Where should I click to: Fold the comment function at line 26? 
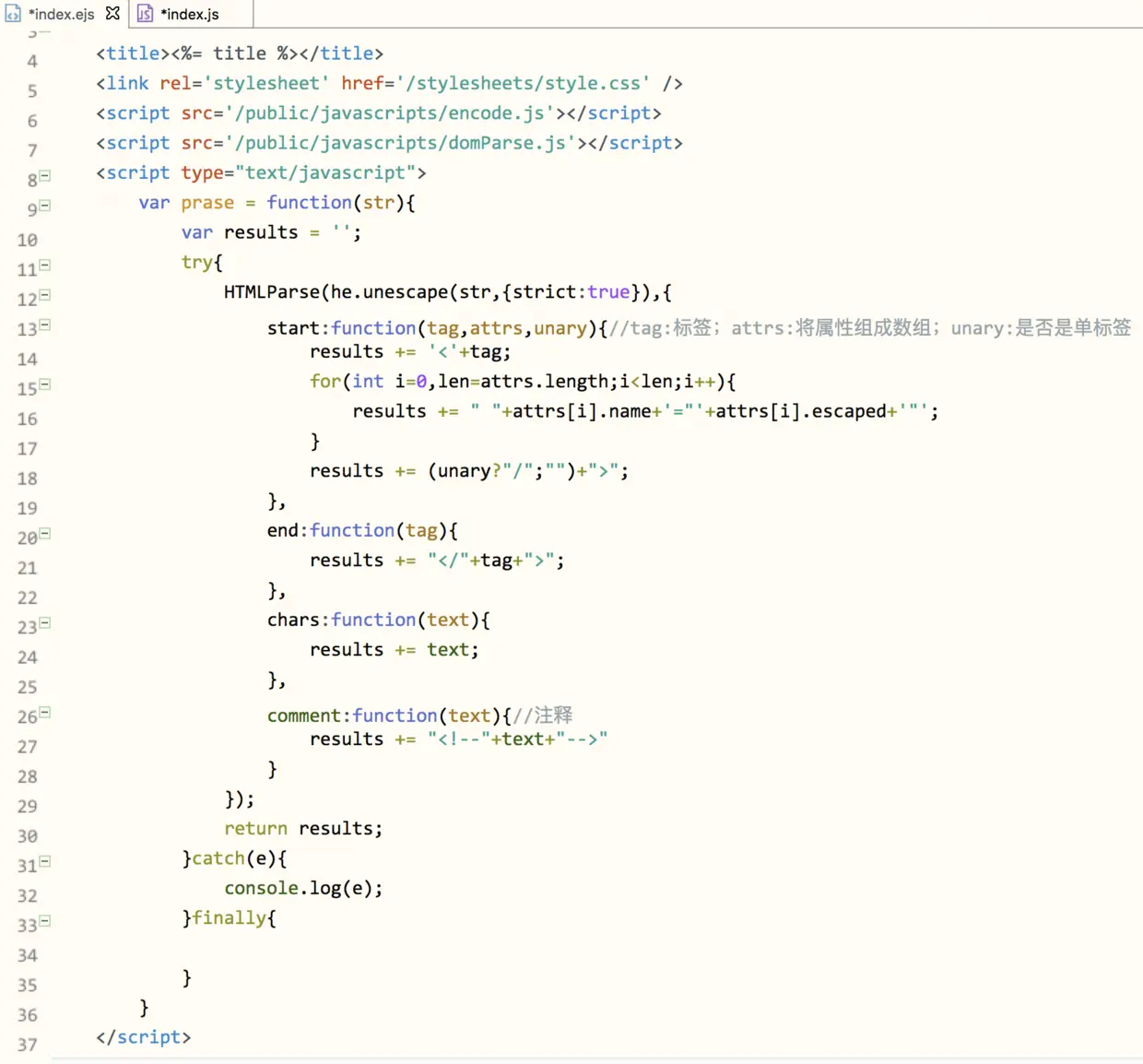click(45, 712)
